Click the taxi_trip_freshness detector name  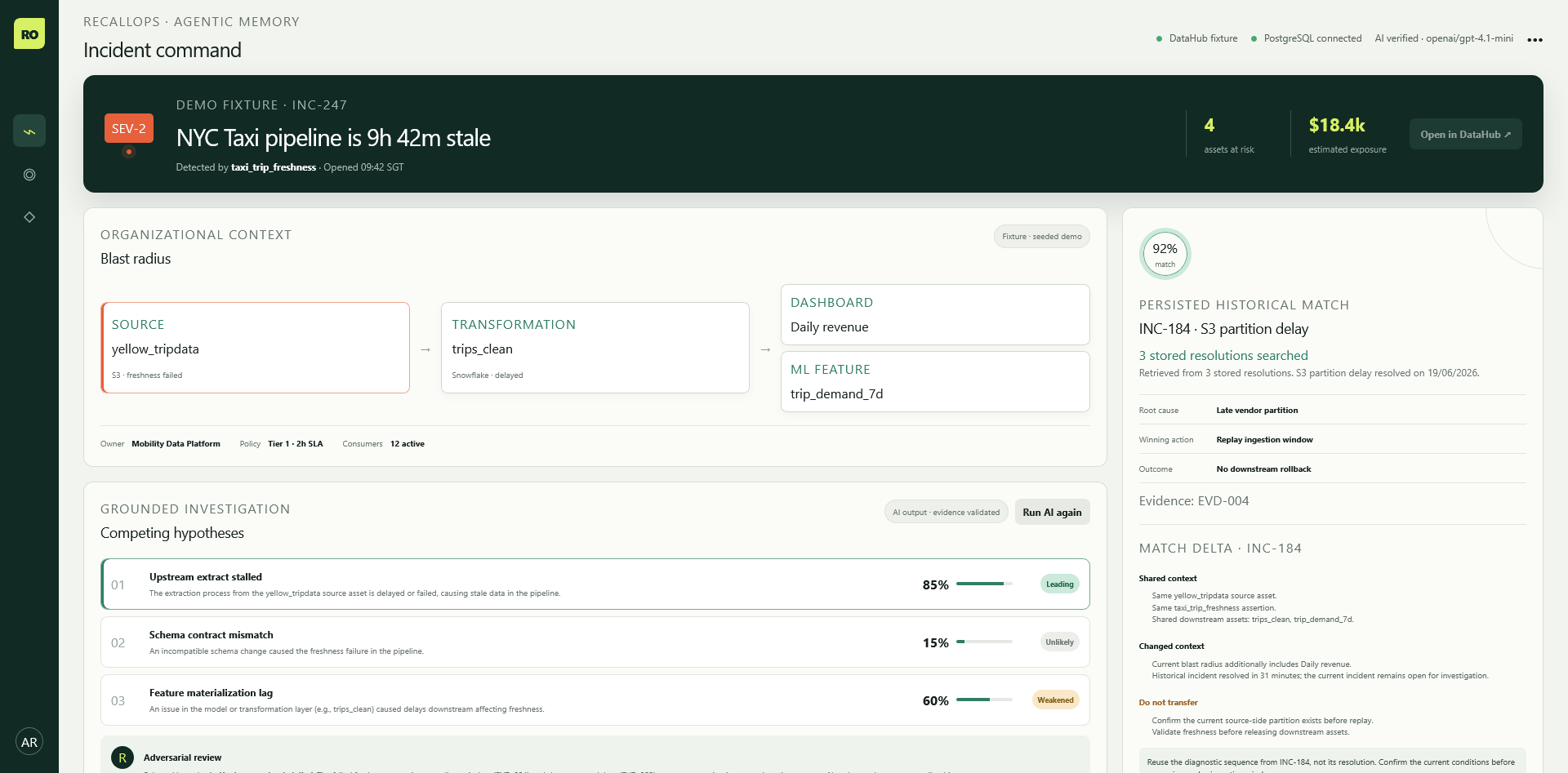coord(274,167)
